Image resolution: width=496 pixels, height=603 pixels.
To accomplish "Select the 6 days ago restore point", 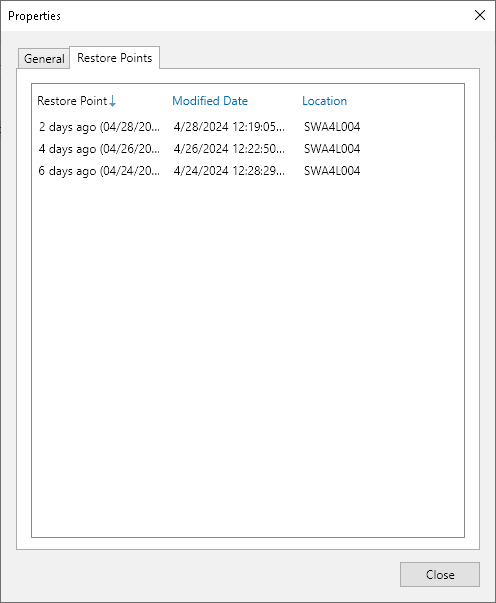I will tap(99, 171).
